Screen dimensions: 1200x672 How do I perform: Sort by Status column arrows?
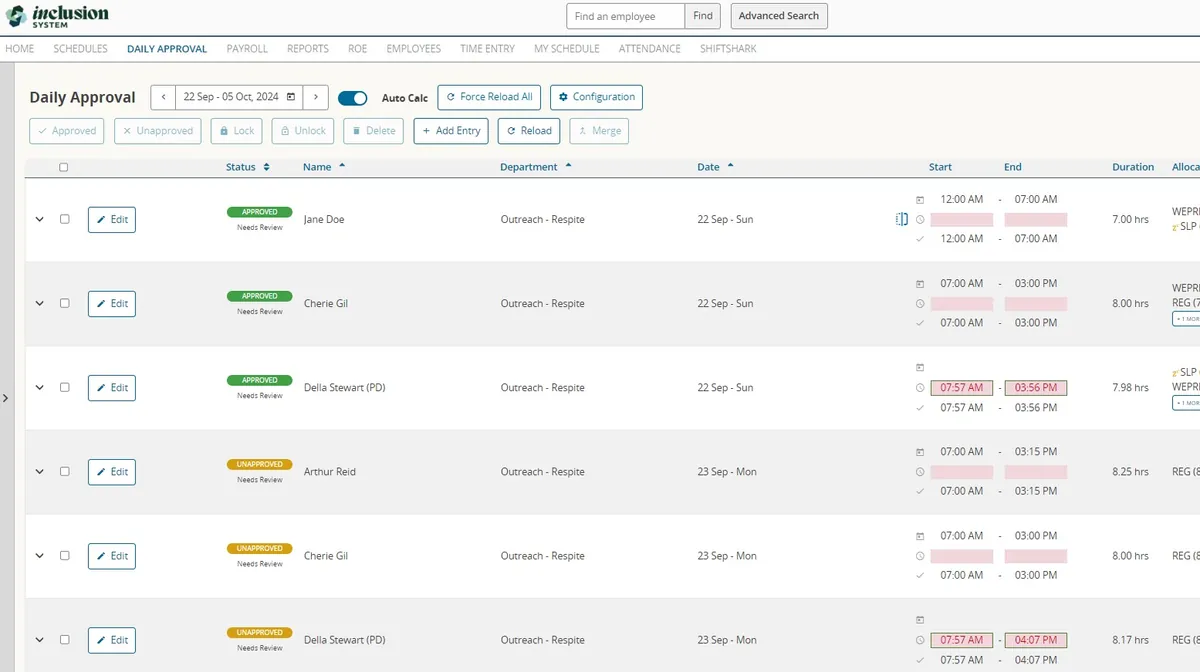click(x=266, y=167)
